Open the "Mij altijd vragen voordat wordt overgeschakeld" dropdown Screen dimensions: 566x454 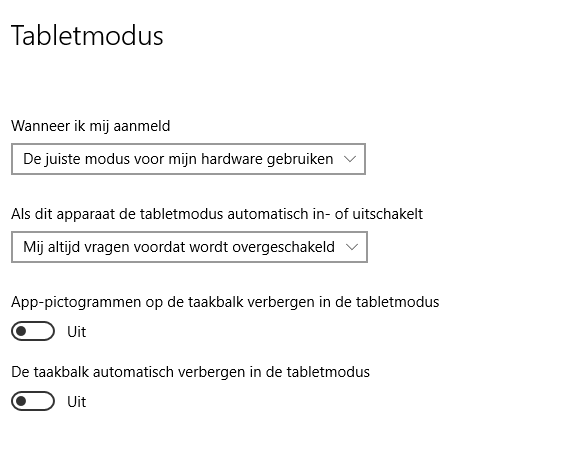click(x=190, y=247)
